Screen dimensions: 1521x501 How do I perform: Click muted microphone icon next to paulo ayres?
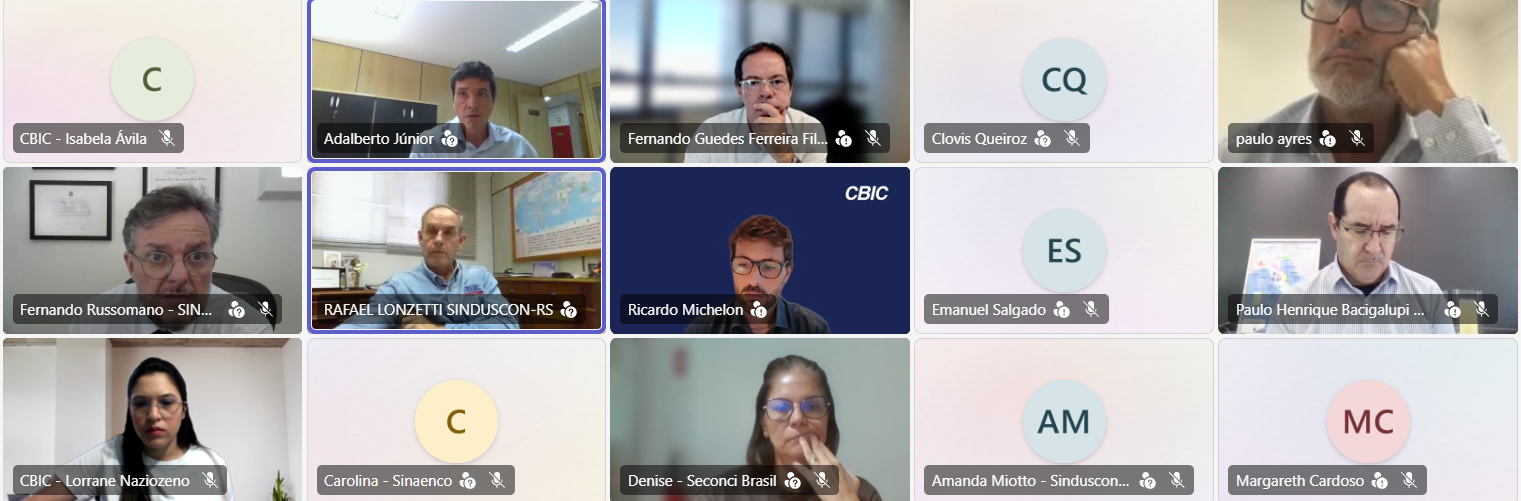(1356, 139)
